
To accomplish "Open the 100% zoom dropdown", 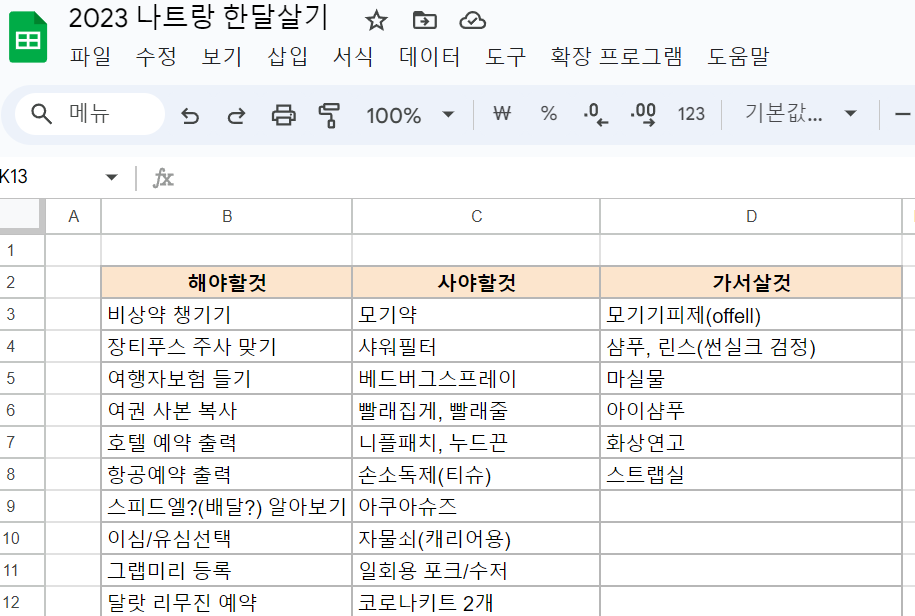I will tap(410, 114).
